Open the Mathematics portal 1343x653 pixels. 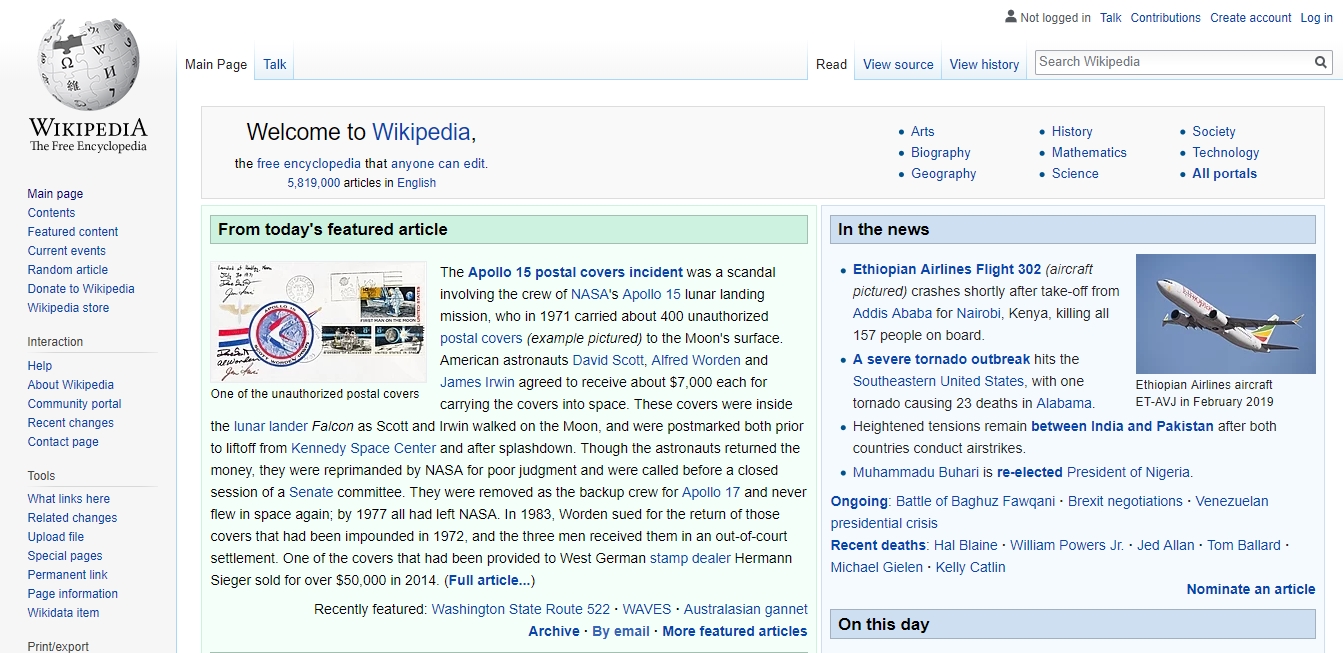pos(1089,153)
